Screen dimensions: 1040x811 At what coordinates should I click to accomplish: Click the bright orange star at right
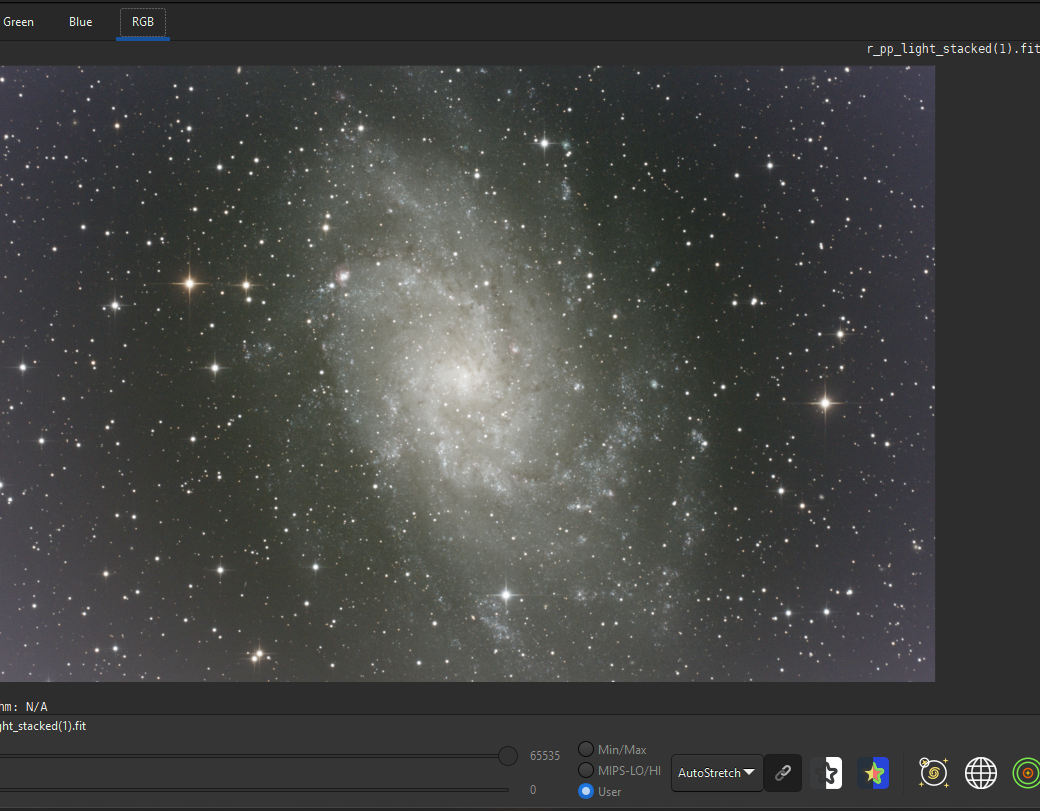pos(825,403)
